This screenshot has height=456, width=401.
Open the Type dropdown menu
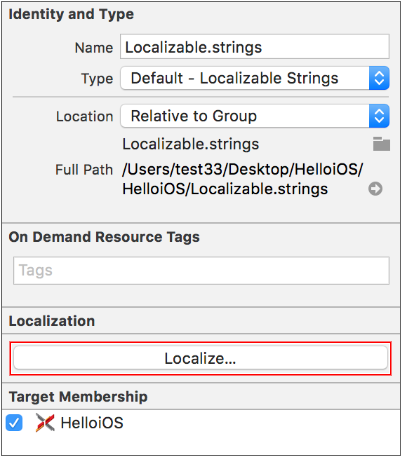(x=255, y=78)
